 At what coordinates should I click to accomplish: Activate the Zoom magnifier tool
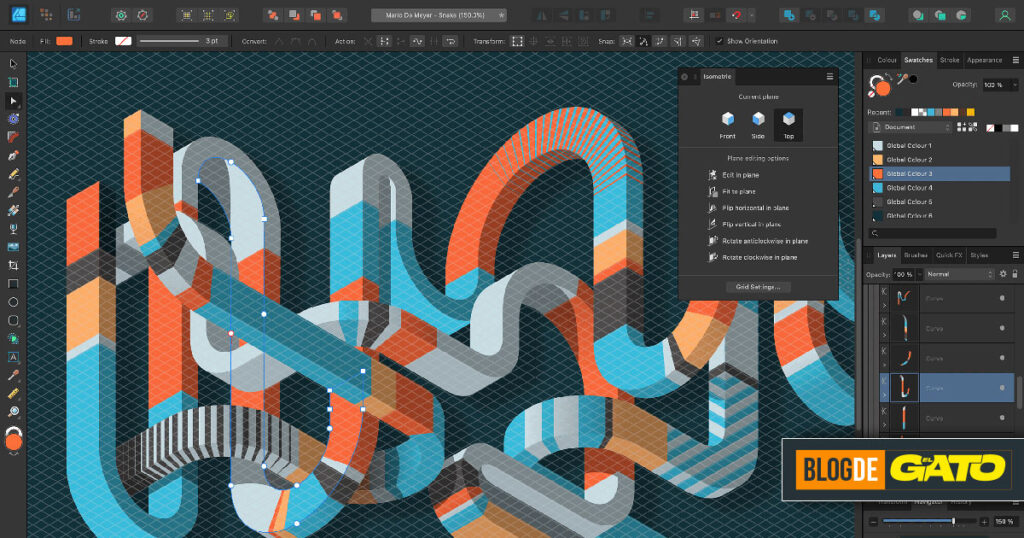tap(13, 411)
